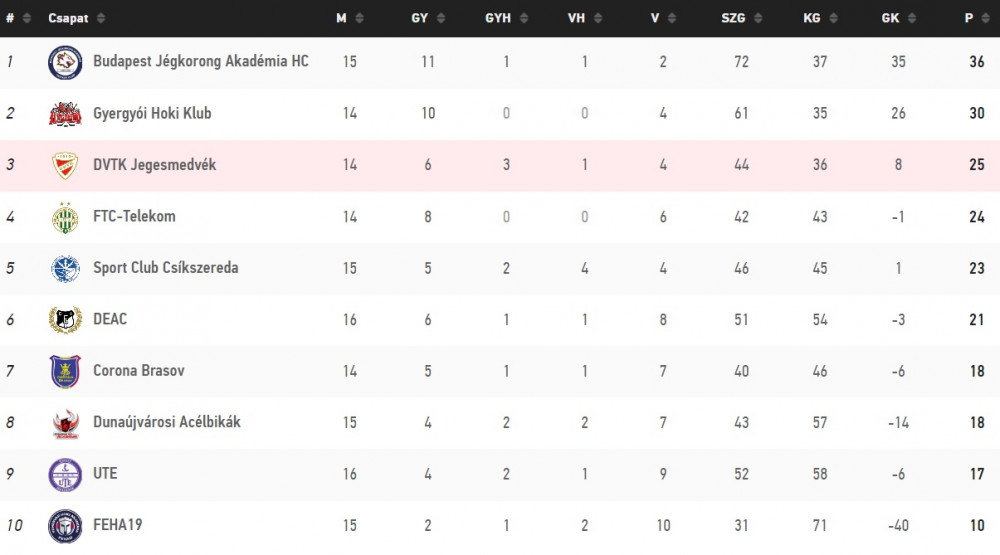Sort by the KG goals against header
Viewport: 1000px width, 555px height.
pos(820,18)
